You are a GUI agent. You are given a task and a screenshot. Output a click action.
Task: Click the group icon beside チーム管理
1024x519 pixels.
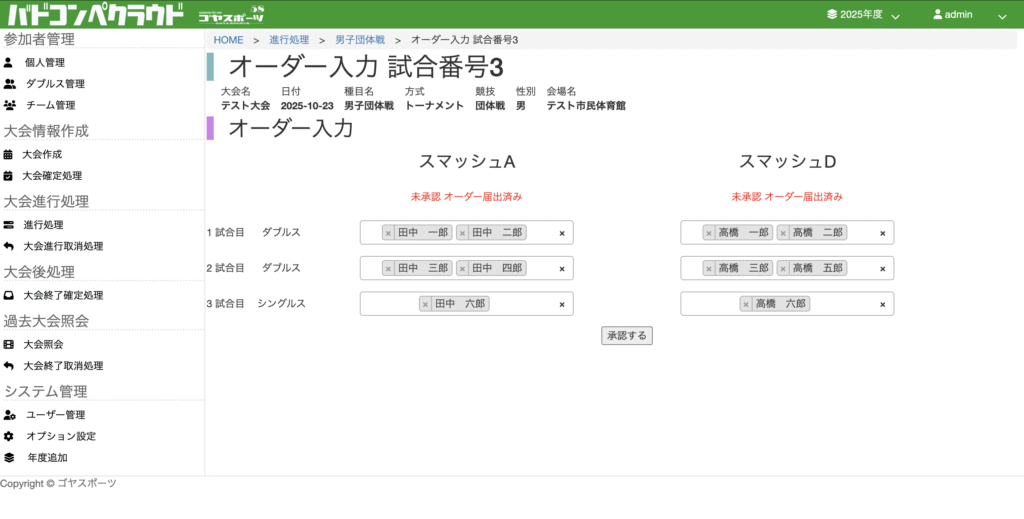tap(10, 105)
